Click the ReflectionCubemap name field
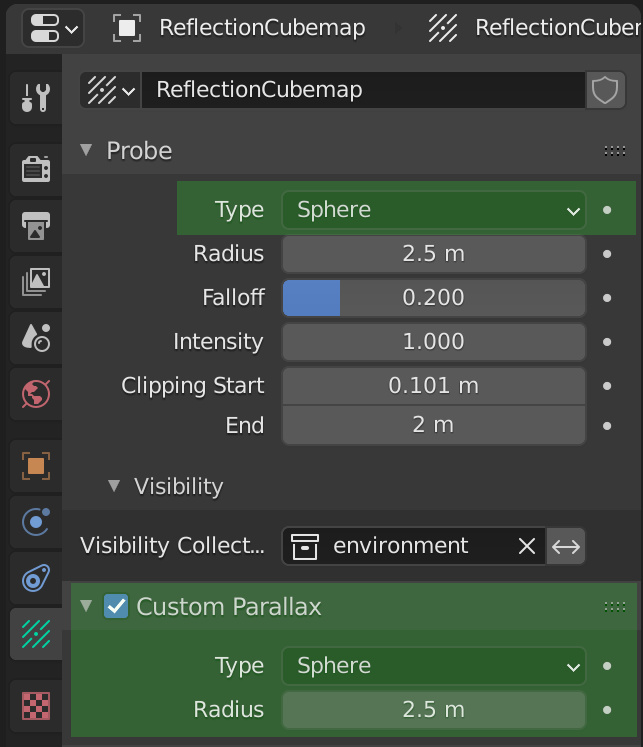This screenshot has height=747, width=643. point(363,90)
